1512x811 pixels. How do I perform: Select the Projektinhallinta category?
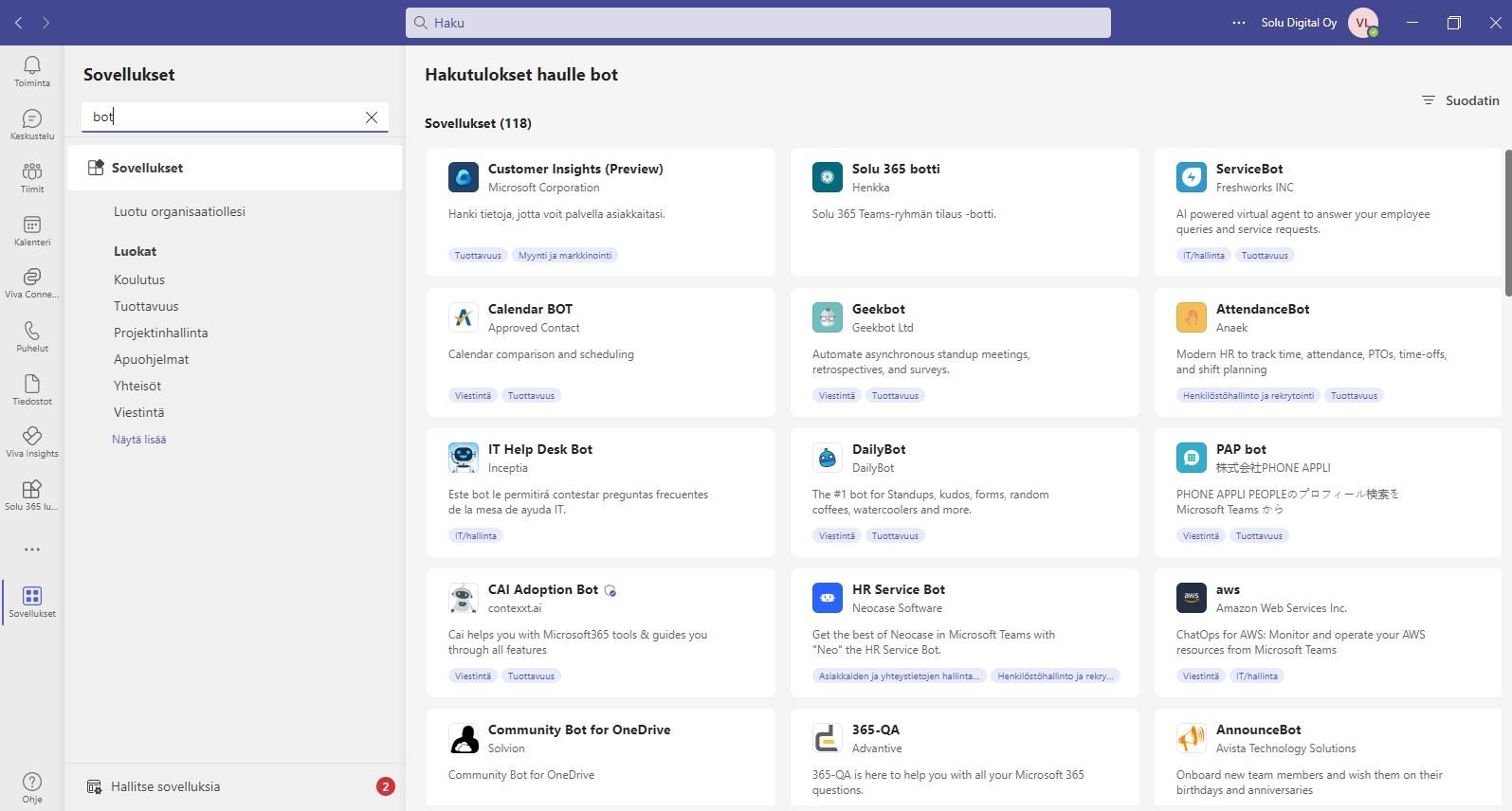click(160, 333)
